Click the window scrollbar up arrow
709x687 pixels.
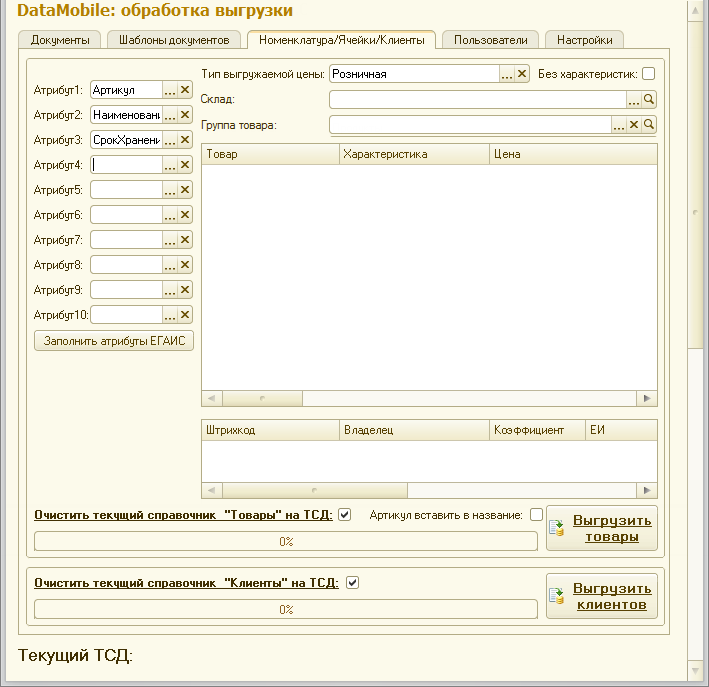[695, 11]
